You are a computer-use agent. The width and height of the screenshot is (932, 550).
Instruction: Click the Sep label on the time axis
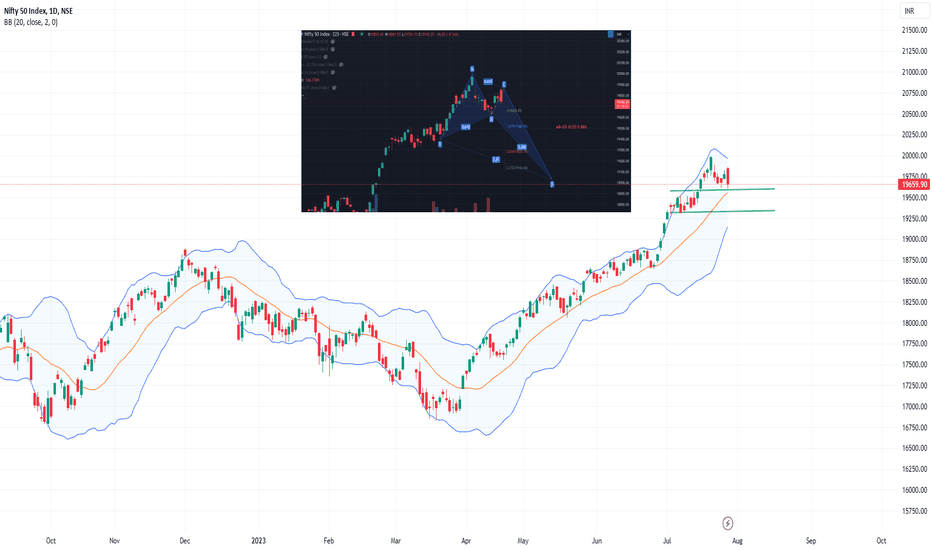(x=811, y=541)
